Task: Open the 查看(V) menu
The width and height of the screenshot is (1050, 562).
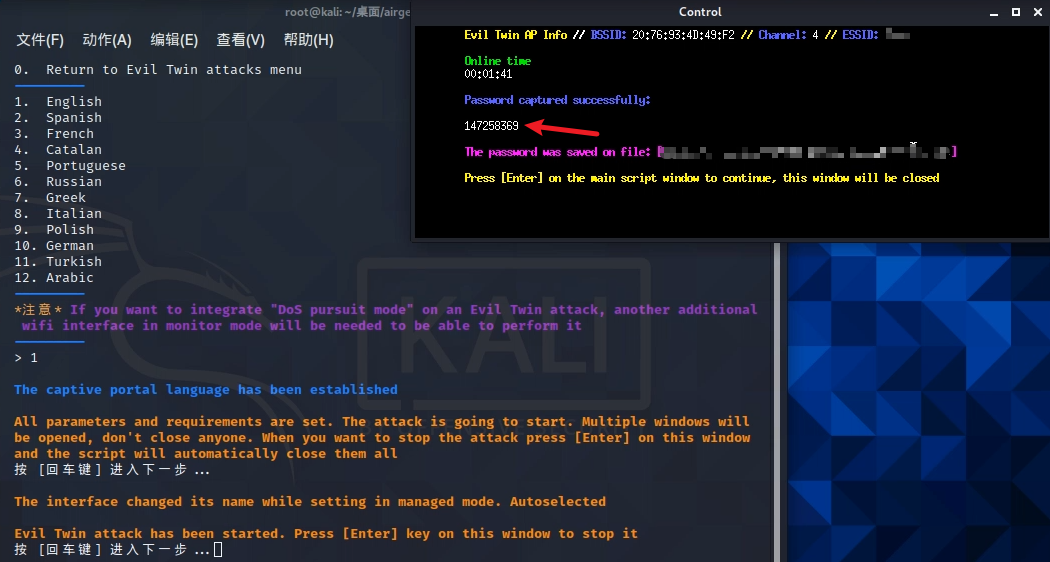Action: [240, 40]
